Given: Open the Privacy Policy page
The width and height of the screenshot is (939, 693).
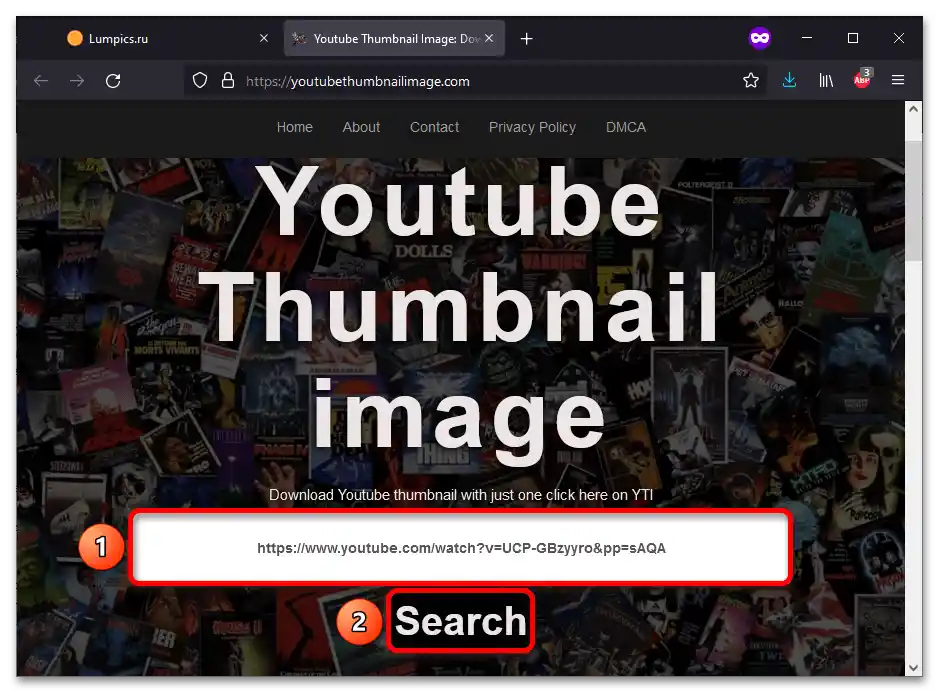Looking at the screenshot, I should (532, 128).
